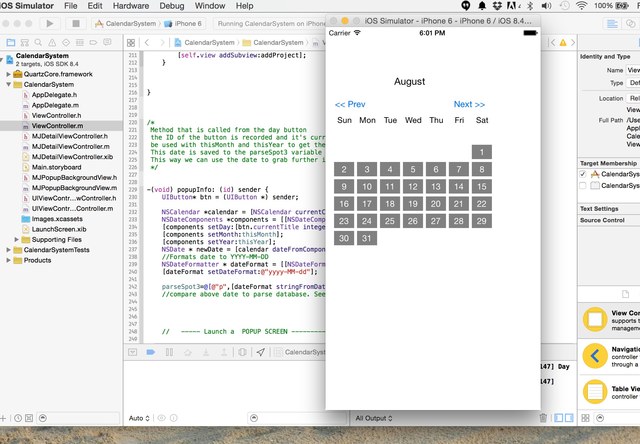
Task: Click CalendarSystem scheme in the toolbar
Action: (126, 24)
